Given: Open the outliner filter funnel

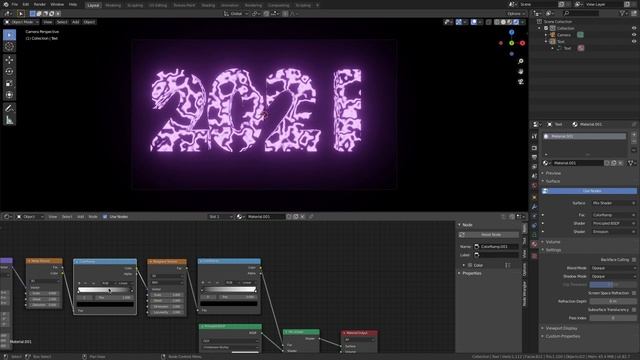Looking at the screenshot, I should (x=623, y=13).
